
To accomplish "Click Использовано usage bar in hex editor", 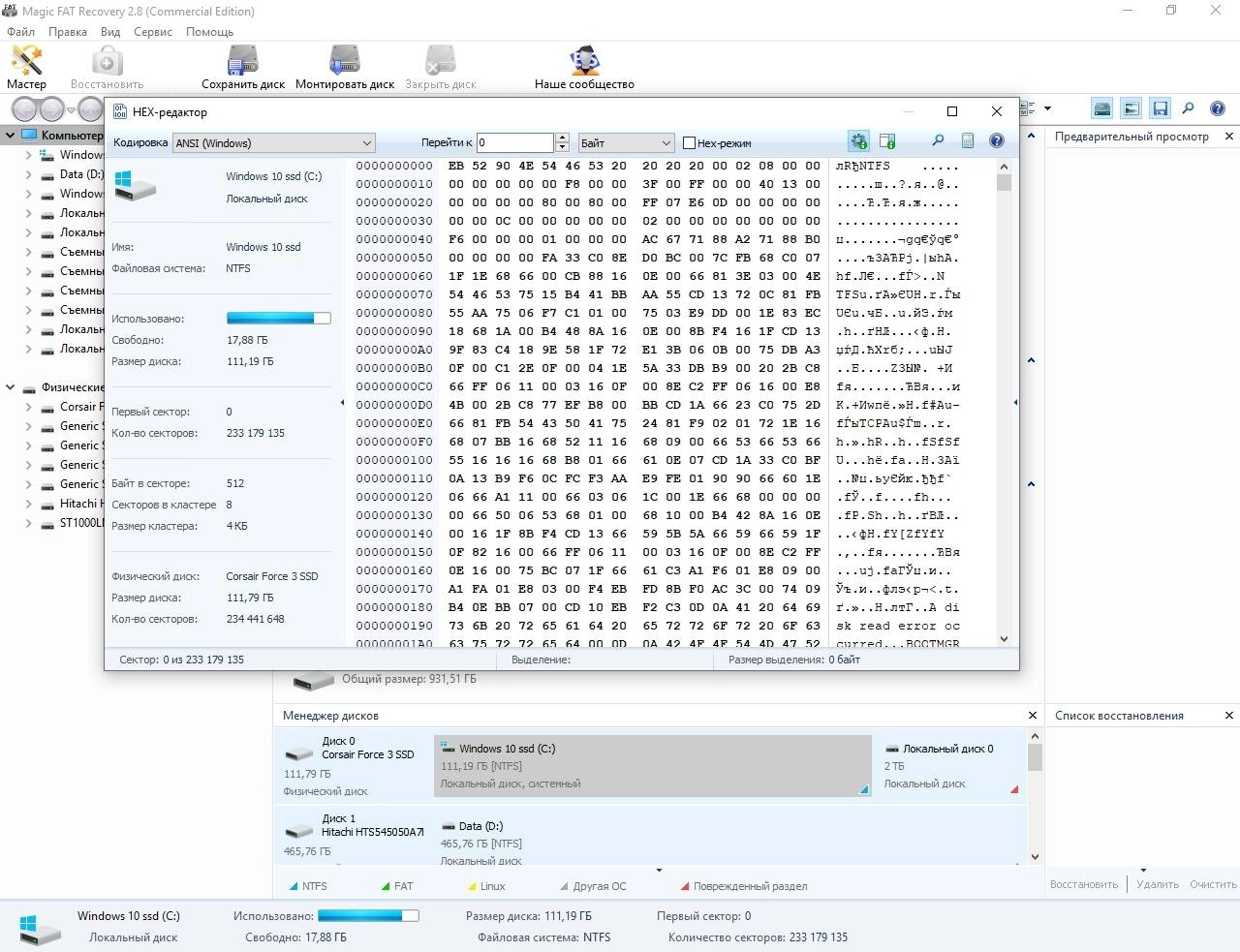I will coord(279,318).
